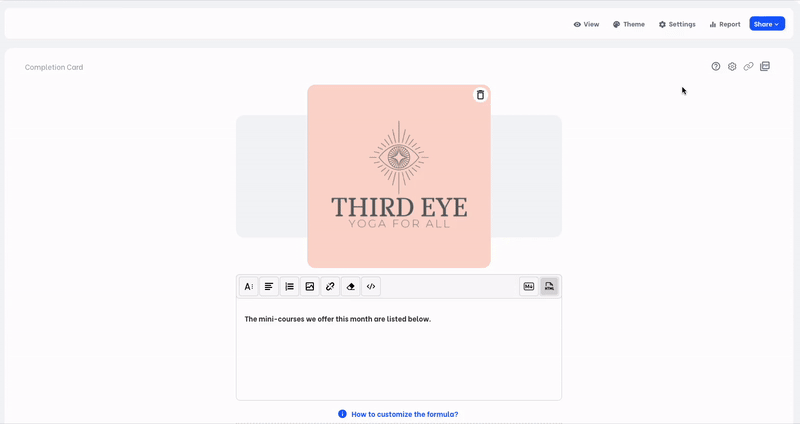Click the Third Eye logo image
This screenshot has width=800, height=424.
399,176
